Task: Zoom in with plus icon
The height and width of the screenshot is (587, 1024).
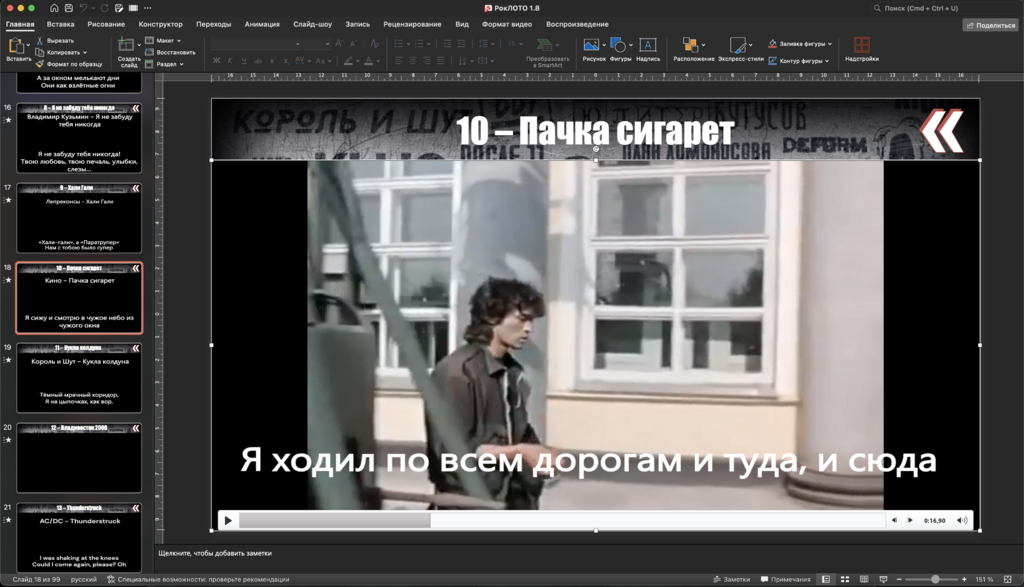Action: 964,579
